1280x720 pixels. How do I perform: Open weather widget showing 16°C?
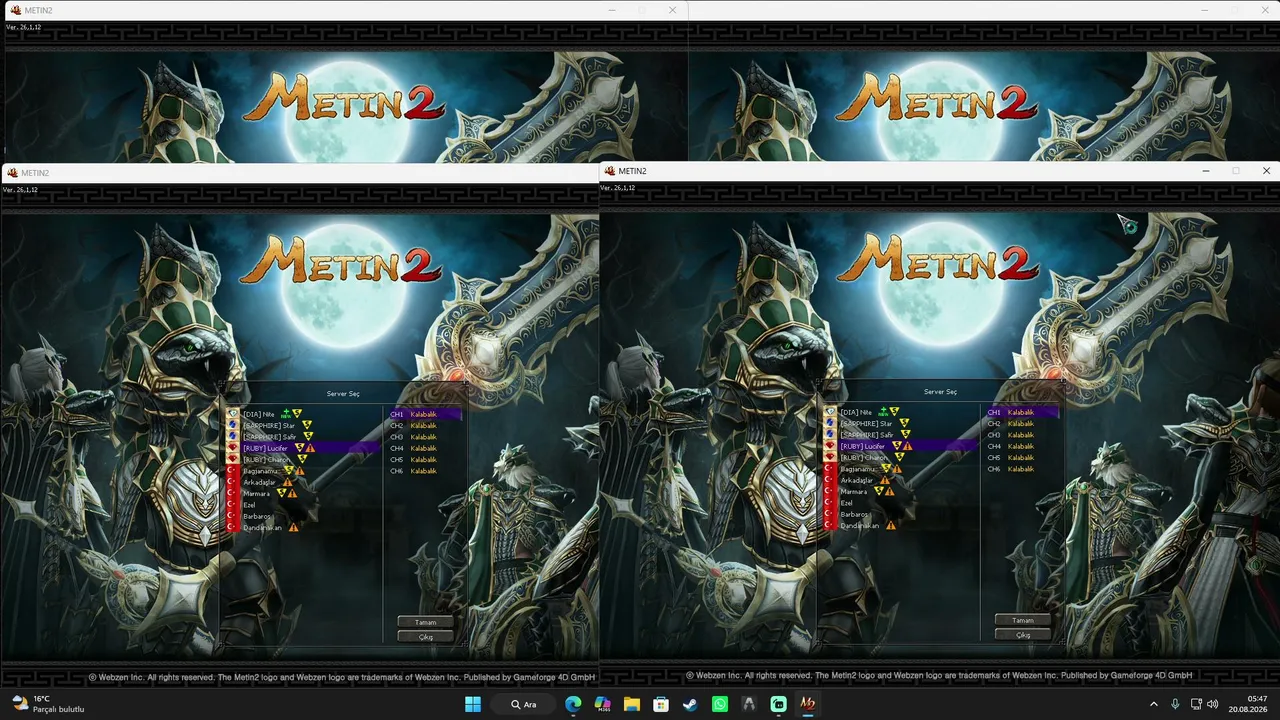[48, 704]
